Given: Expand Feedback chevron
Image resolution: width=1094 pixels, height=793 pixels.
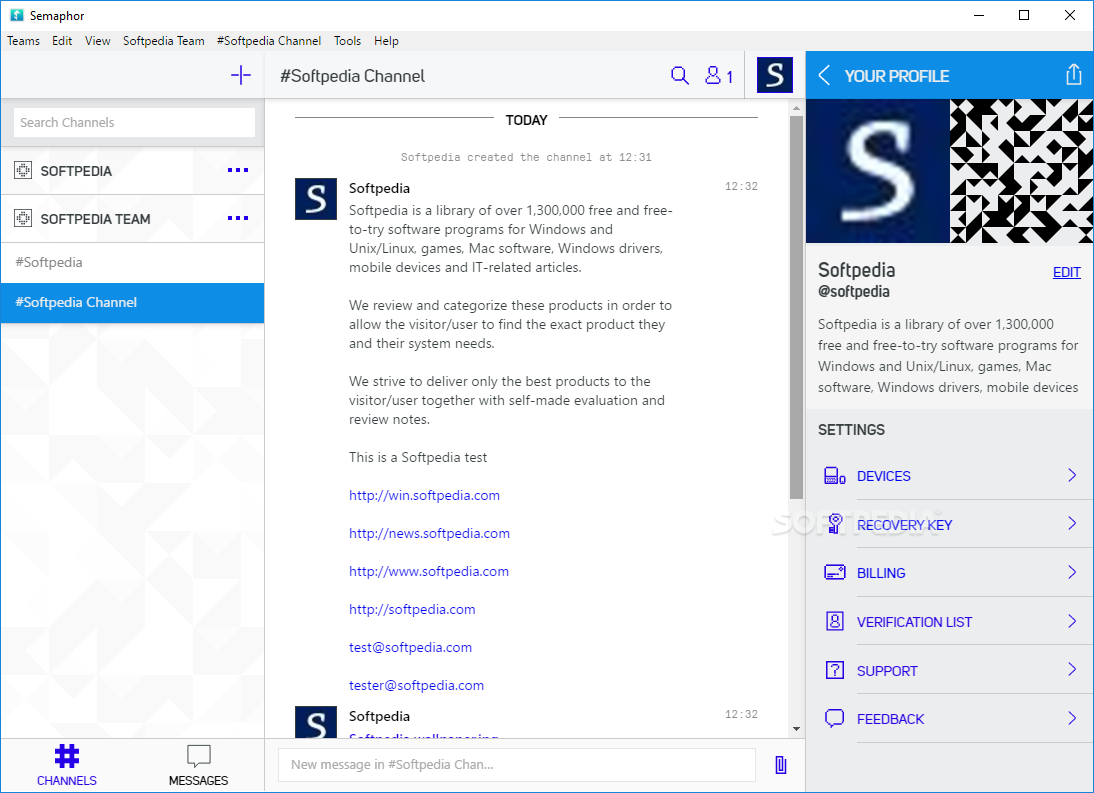Looking at the screenshot, I should (x=1072, y=718).
